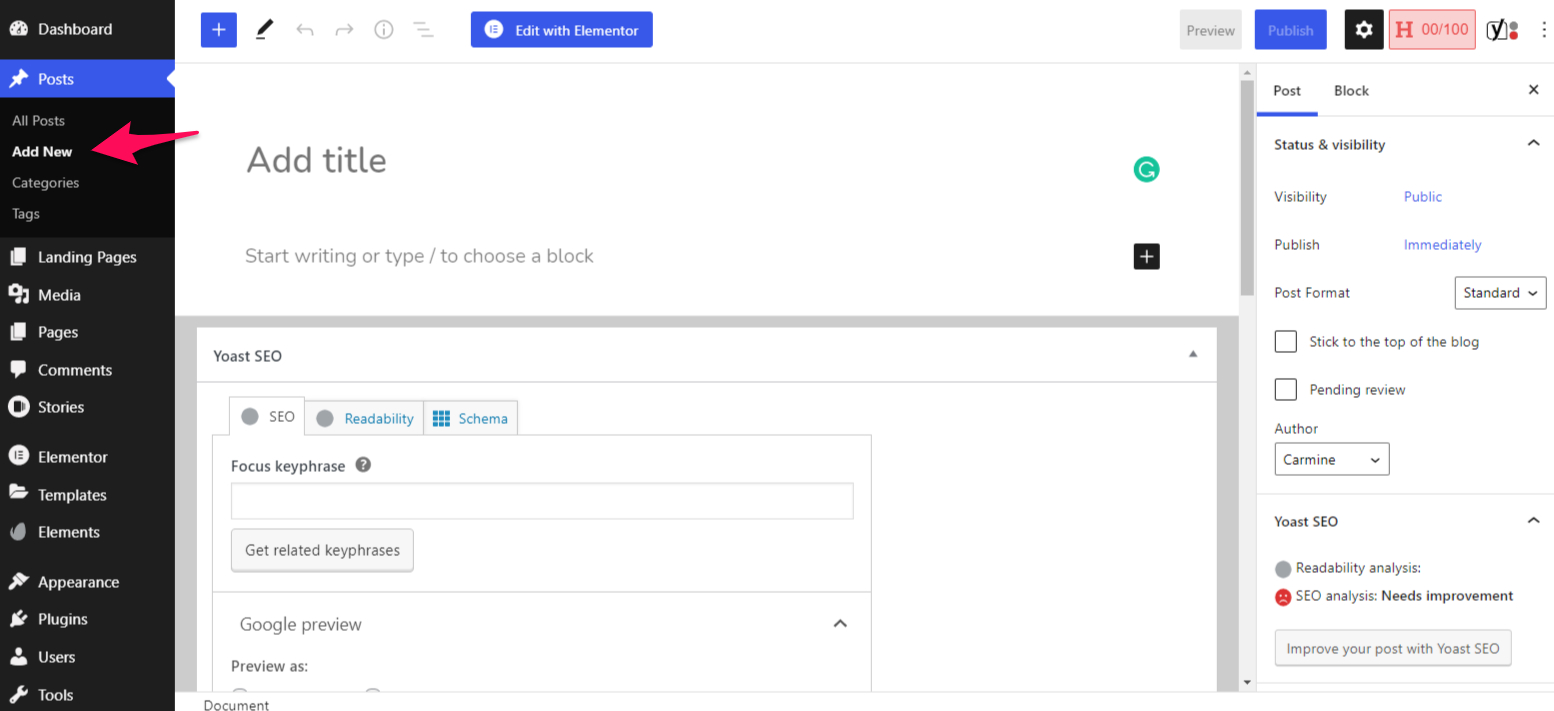
Task: Select the pencil Tools icon
Action: point(264,30)
